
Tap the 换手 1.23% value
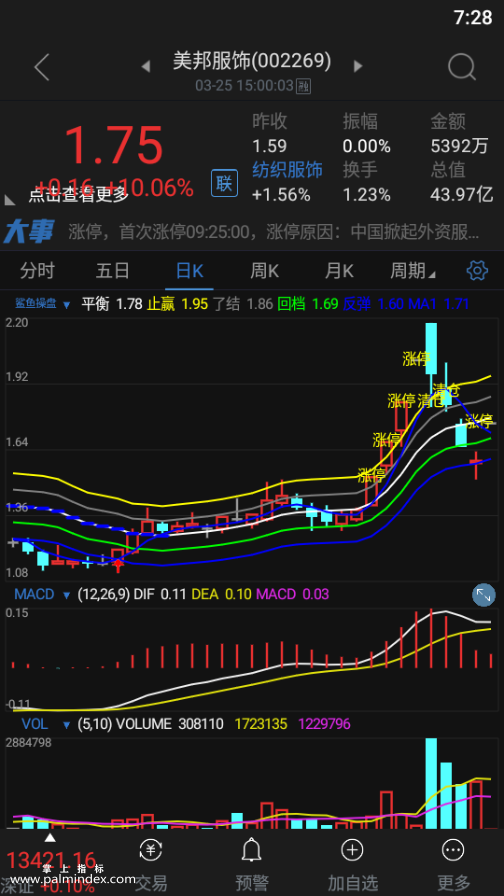[366, 195]
